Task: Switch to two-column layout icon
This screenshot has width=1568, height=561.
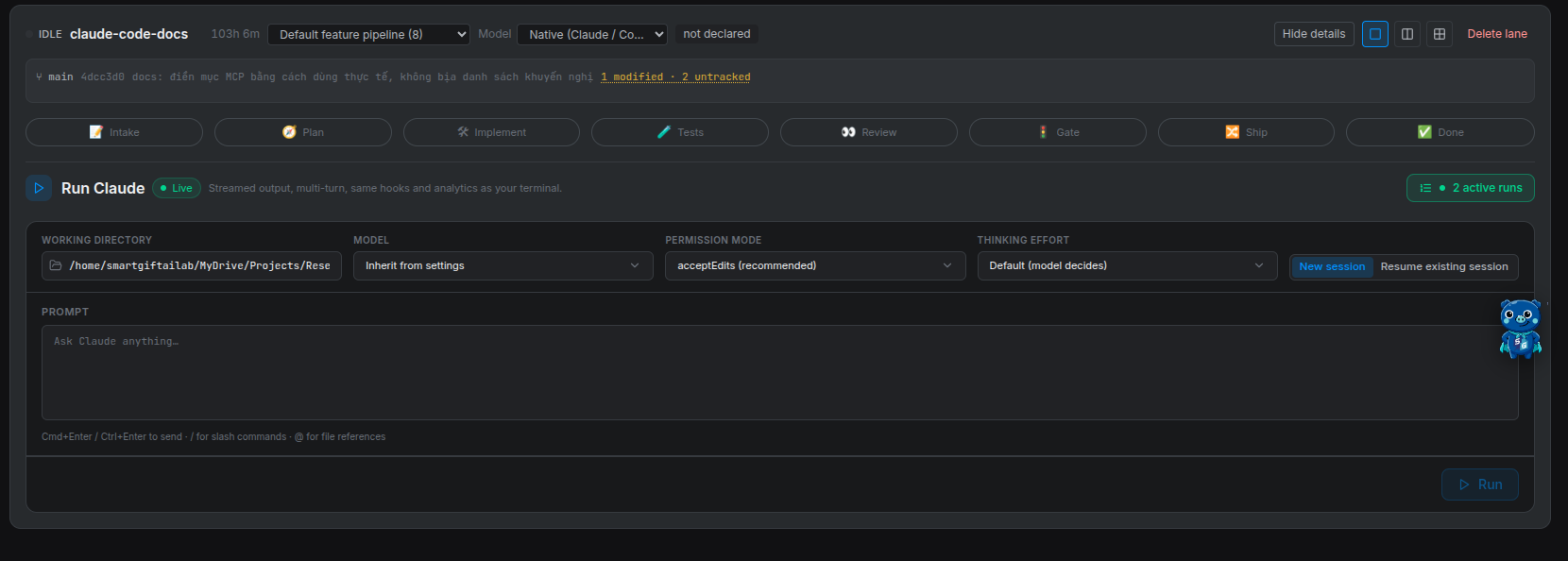Action: pos(1407,34)
